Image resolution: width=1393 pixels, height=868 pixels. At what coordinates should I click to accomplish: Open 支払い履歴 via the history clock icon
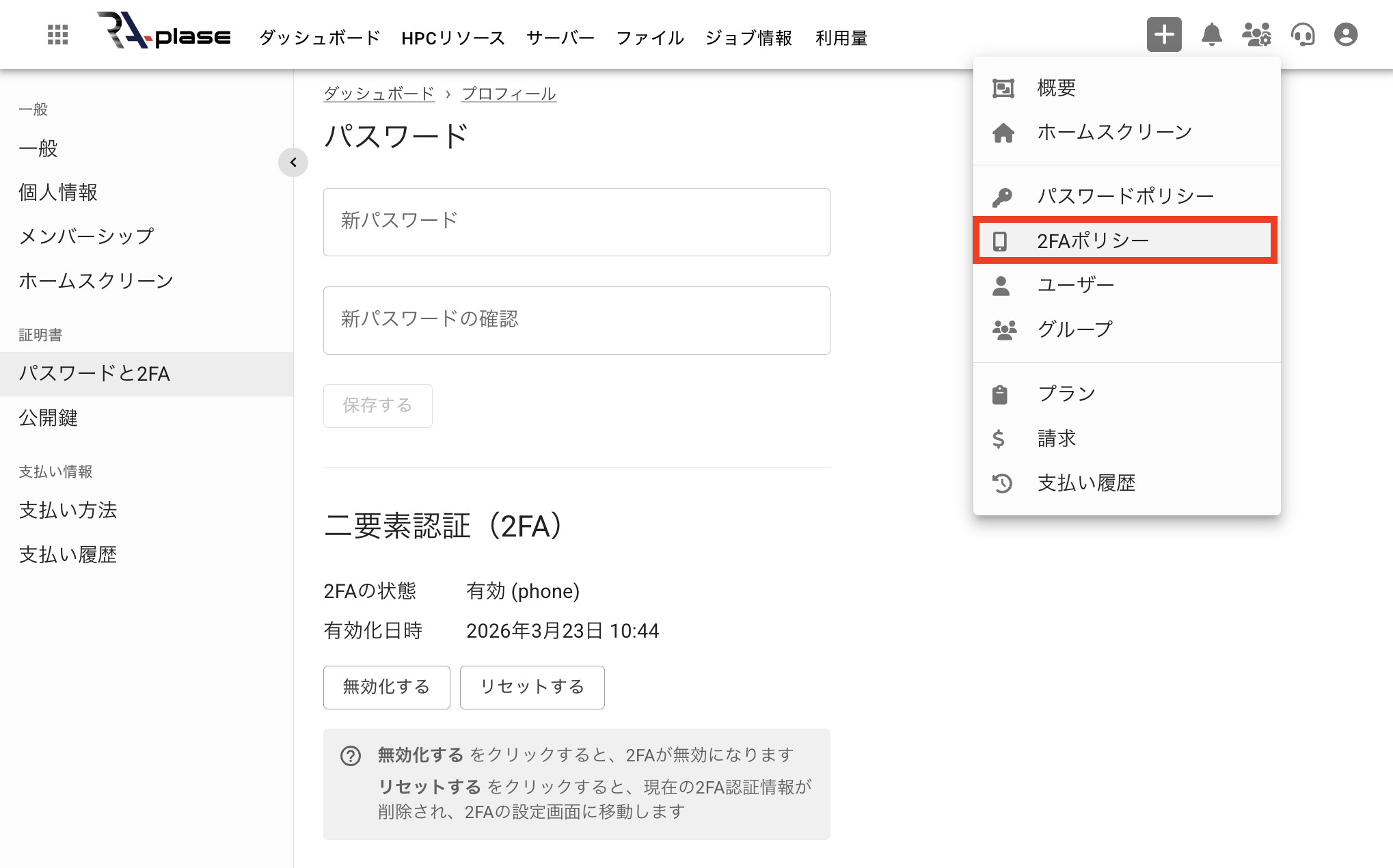1085,483
